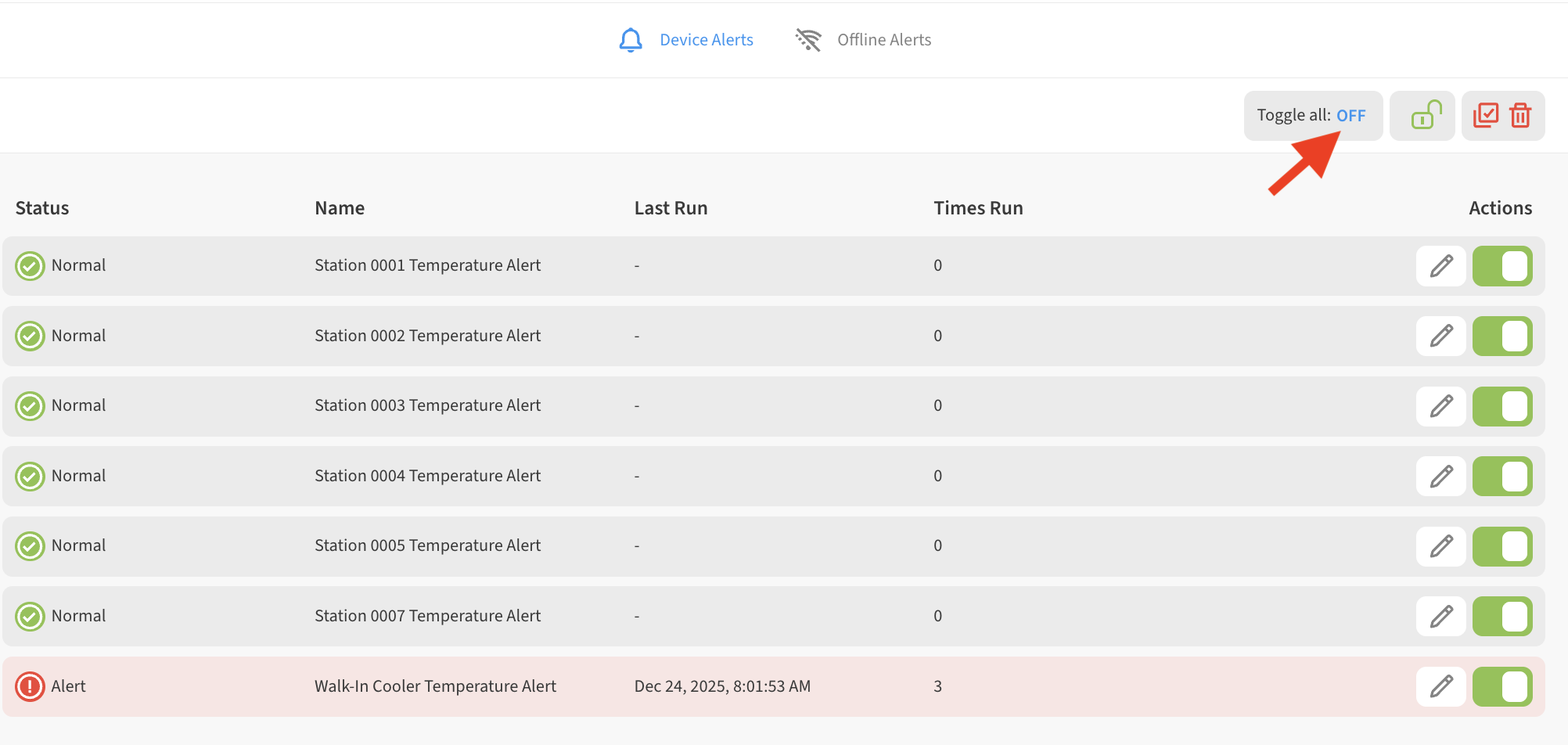Click the red alert status icon
Viewport: 1568px width, 745px height.
click(30, 686)
